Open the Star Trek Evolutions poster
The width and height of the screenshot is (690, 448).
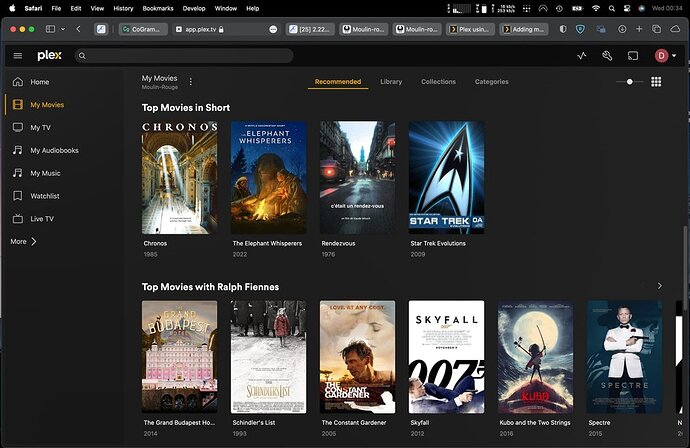[446, 178]
